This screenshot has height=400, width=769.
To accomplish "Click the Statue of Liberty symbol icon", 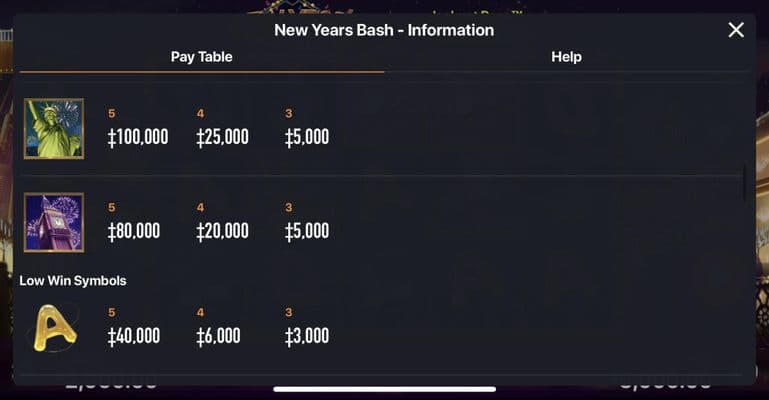I will click(53, 128).
